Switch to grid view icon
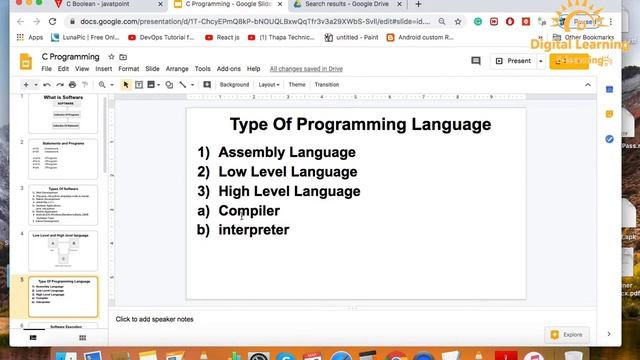640x360 pixels. click(x=82, y=338)
